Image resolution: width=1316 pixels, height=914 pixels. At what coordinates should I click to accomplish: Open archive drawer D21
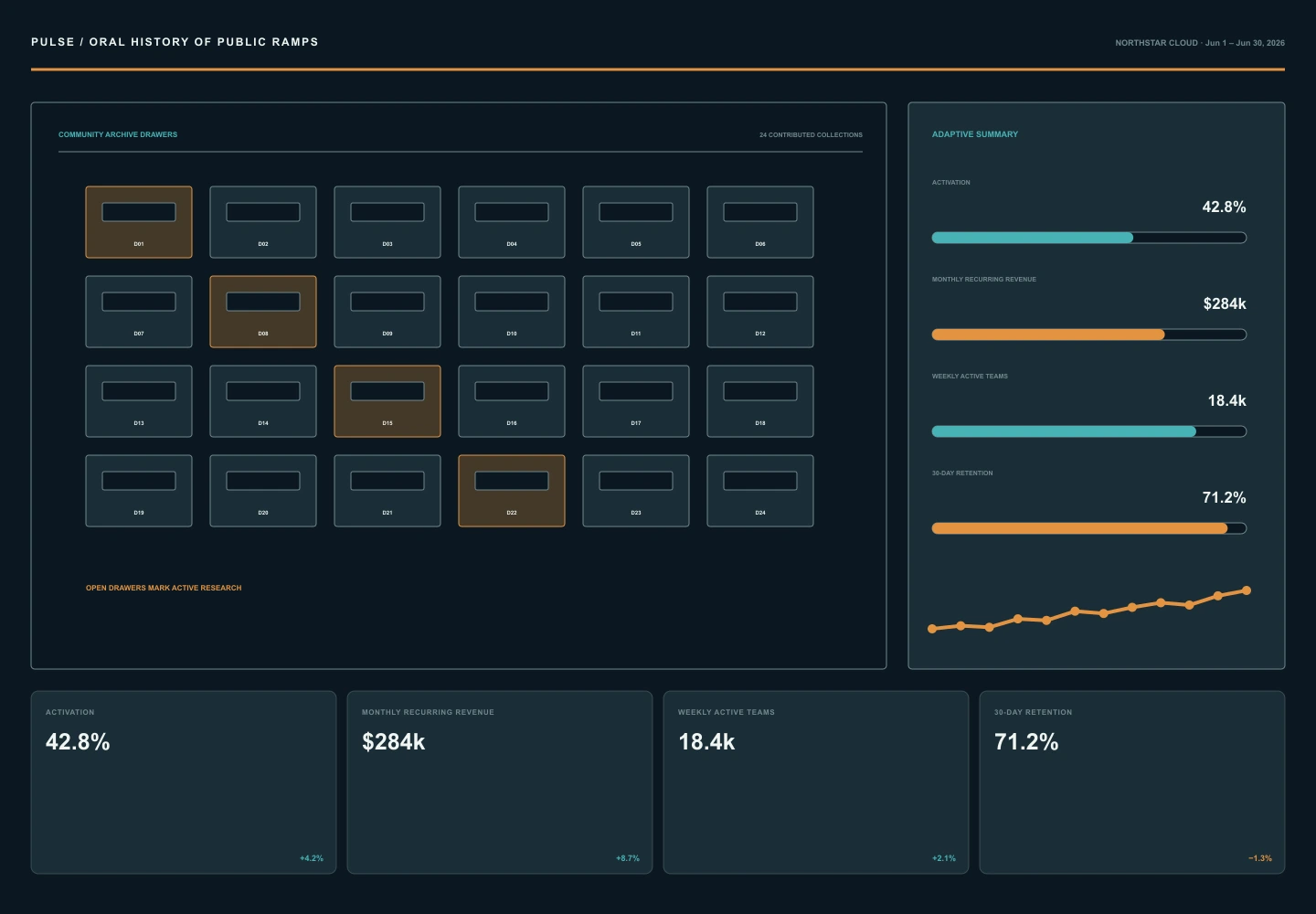click(x=387, y=491)
